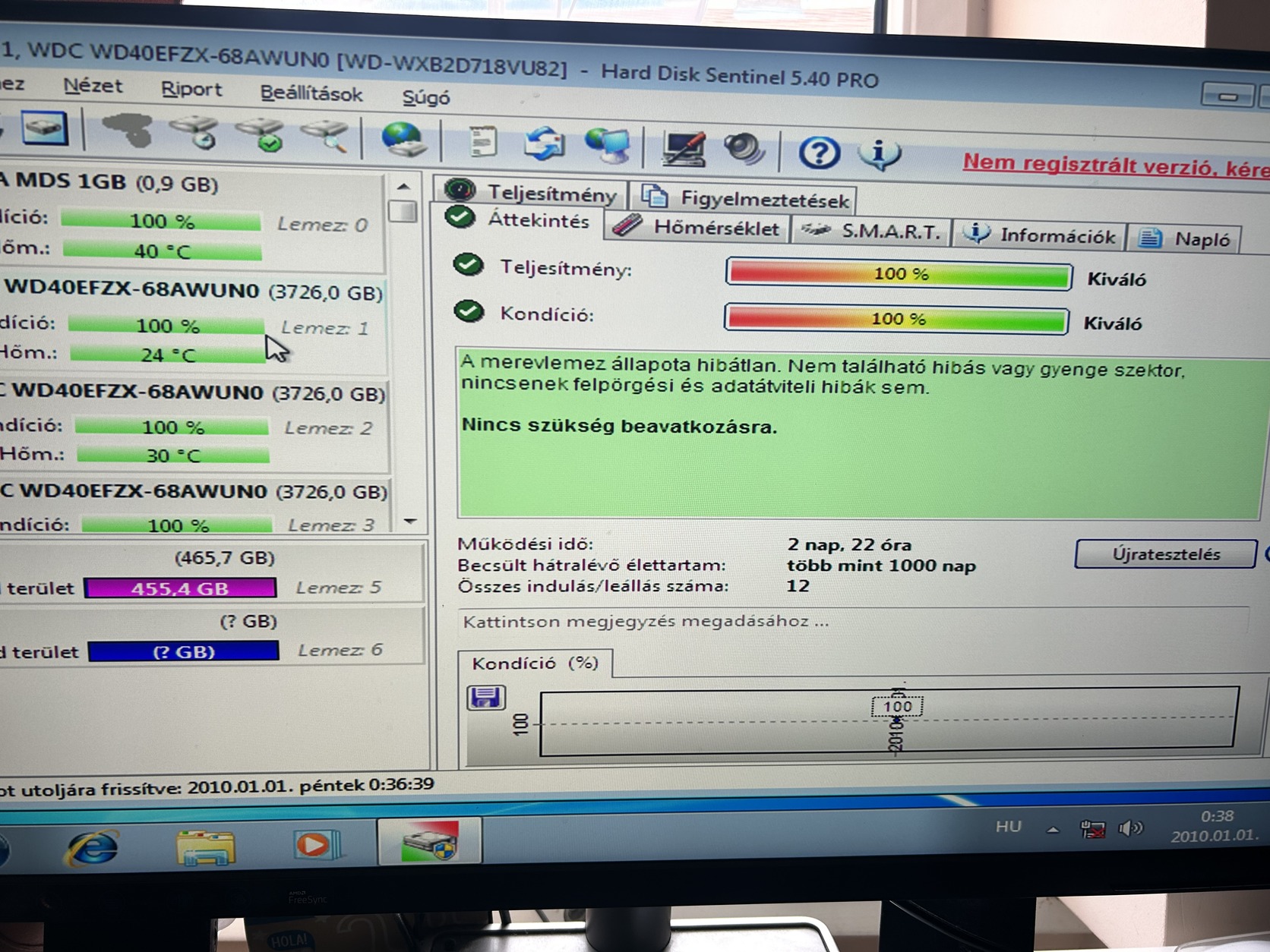Viewport: 1270px width, 952px height.
Task: Click the disk with magnifier toolbar icon
Action: click(327, 137)
